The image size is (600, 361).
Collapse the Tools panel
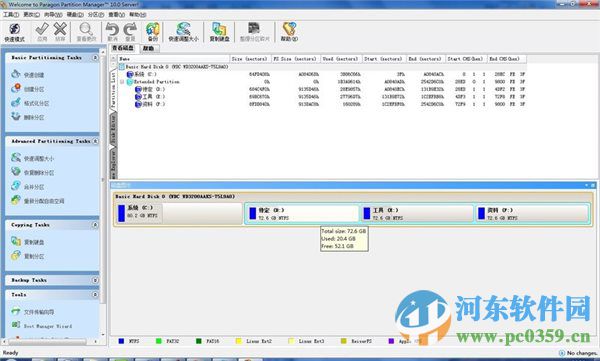pyautogui.click(x=95, y=294)
